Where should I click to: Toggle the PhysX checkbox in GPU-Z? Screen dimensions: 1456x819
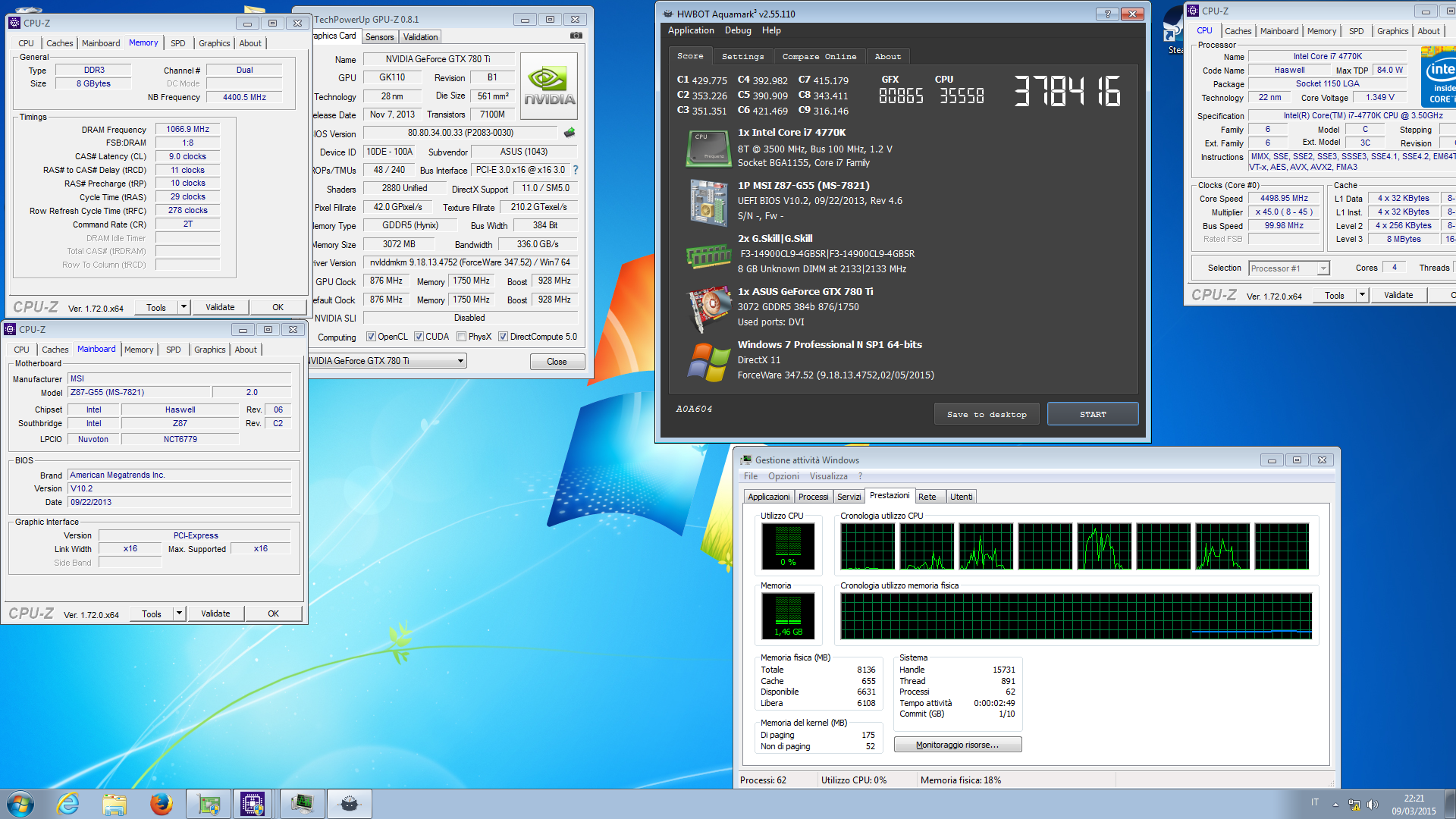461,337
